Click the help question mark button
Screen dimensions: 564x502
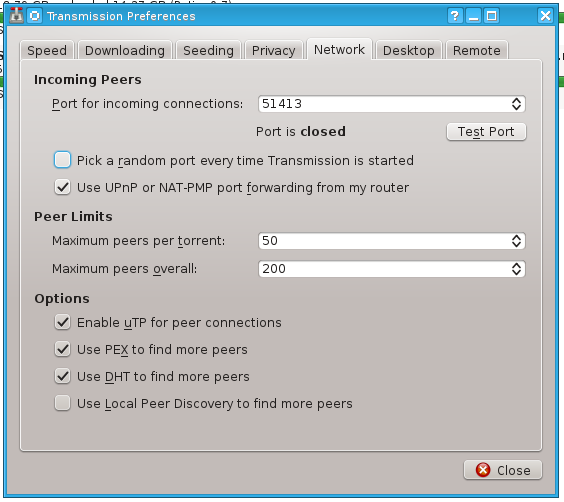(455, 16)
